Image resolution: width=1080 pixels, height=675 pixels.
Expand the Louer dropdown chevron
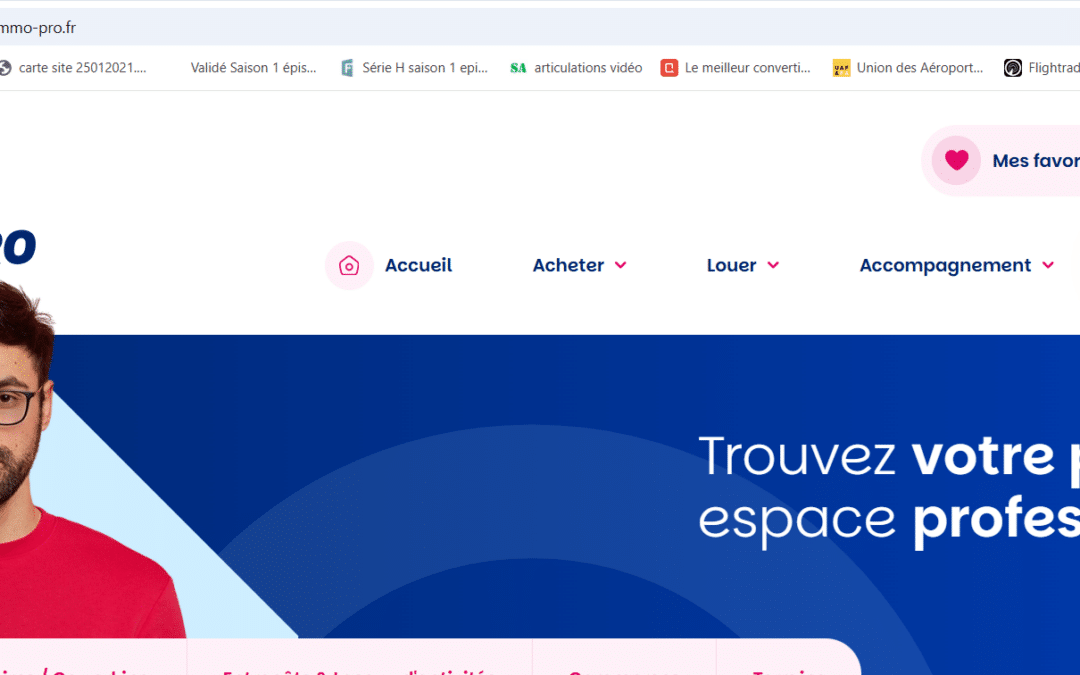773,265
